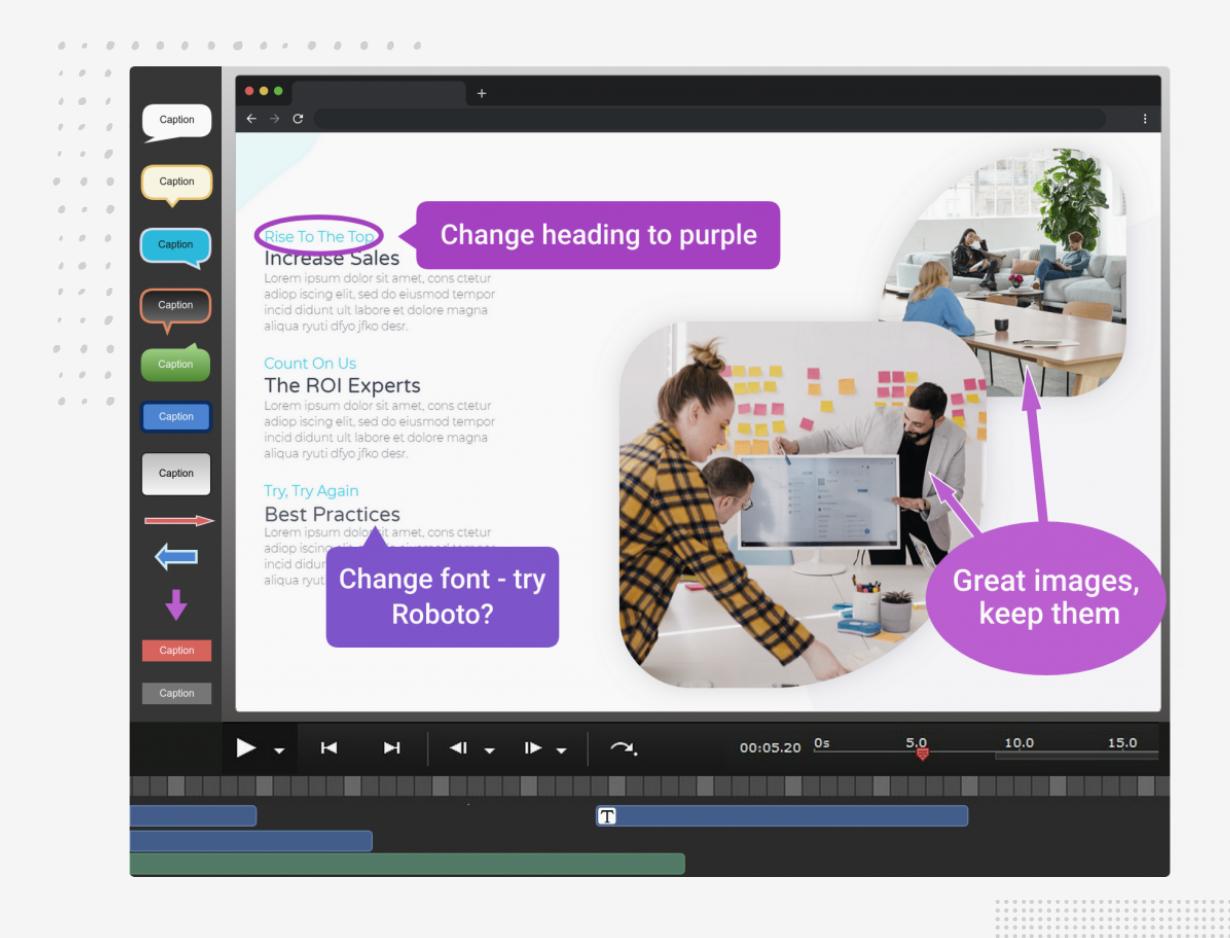Viewport: 1230px width, 938px height.
Task: Open the play options dropdown arrow
Action: click(280, 750)
